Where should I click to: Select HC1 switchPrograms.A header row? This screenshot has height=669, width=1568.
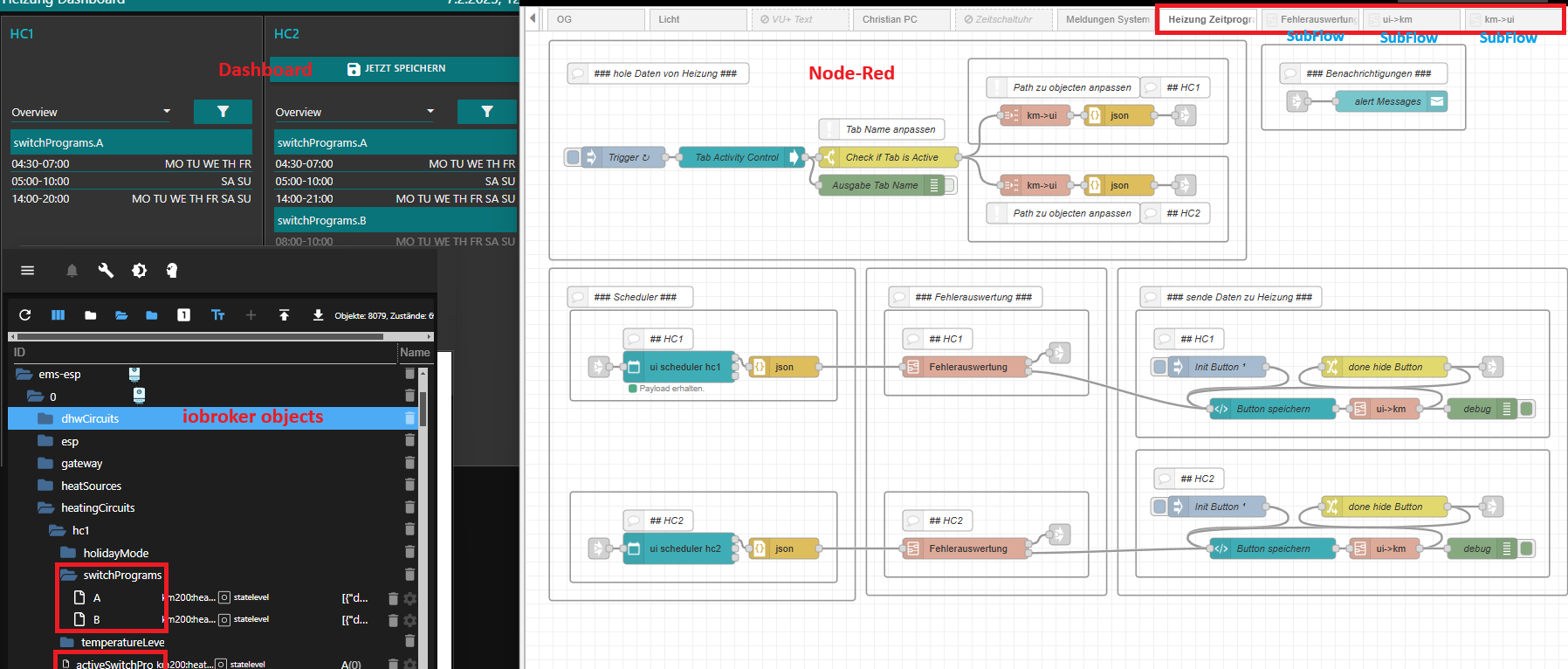point(131,142)
